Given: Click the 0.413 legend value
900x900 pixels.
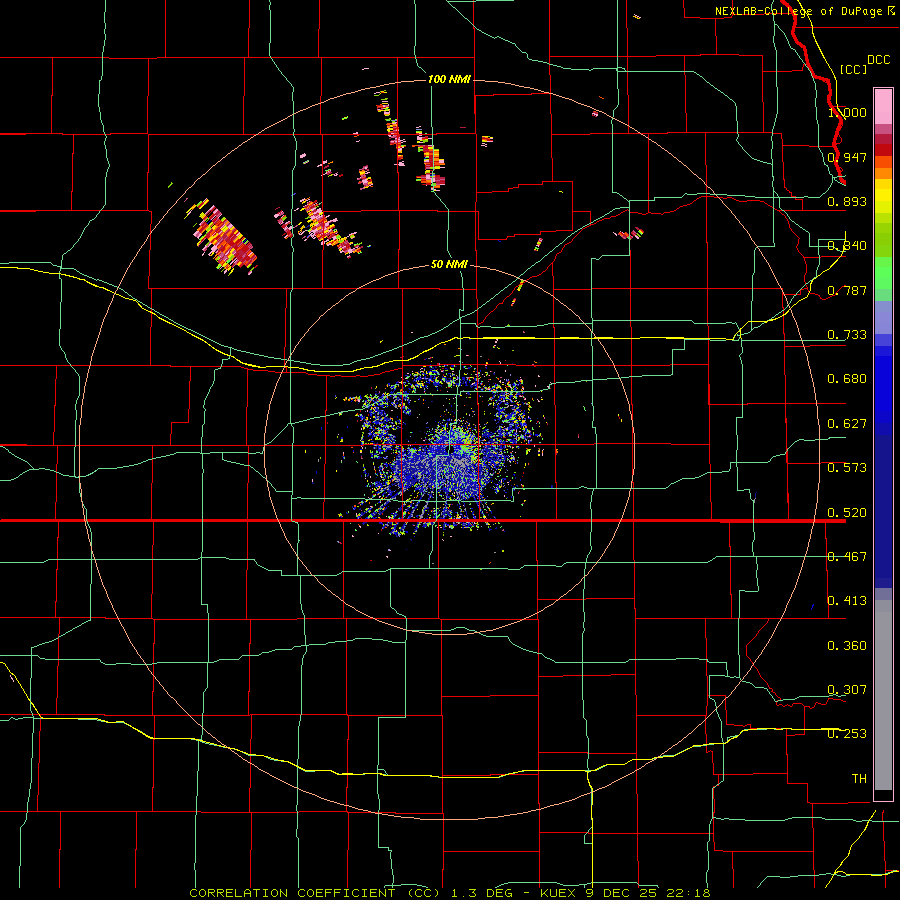Looking at the screenshot, I should pyautogui.click(x=847, y=601).
